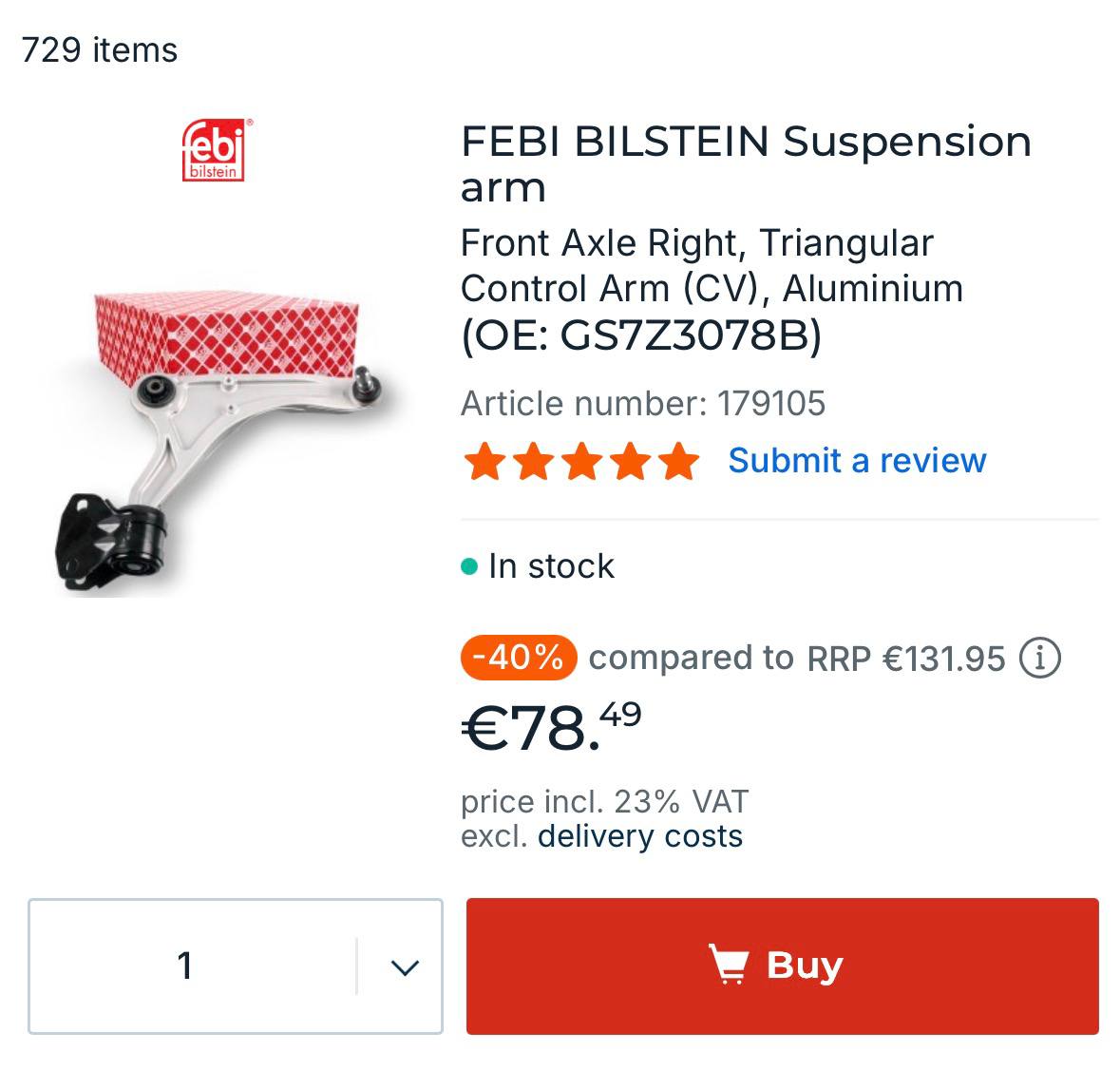1120x1071 pixels.
Task: Click the shopping cart icon on Buy
Action: (x=729, y=965)
